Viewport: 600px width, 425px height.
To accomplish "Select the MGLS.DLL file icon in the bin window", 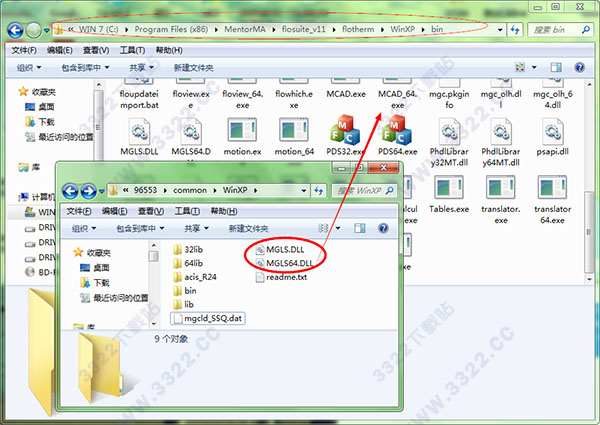I will tap(139, 132).
